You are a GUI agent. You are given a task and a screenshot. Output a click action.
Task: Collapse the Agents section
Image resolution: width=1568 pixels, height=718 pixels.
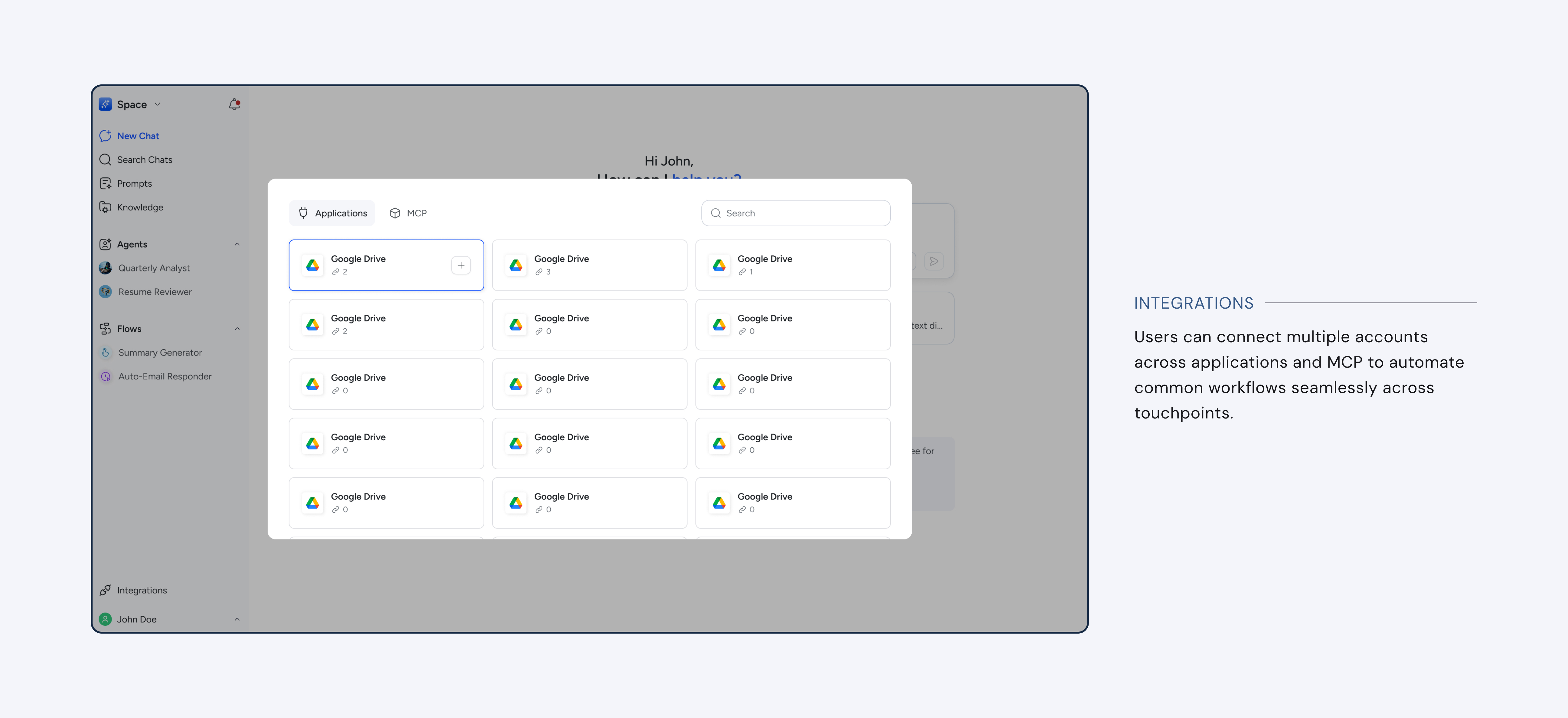click(237, 244)
